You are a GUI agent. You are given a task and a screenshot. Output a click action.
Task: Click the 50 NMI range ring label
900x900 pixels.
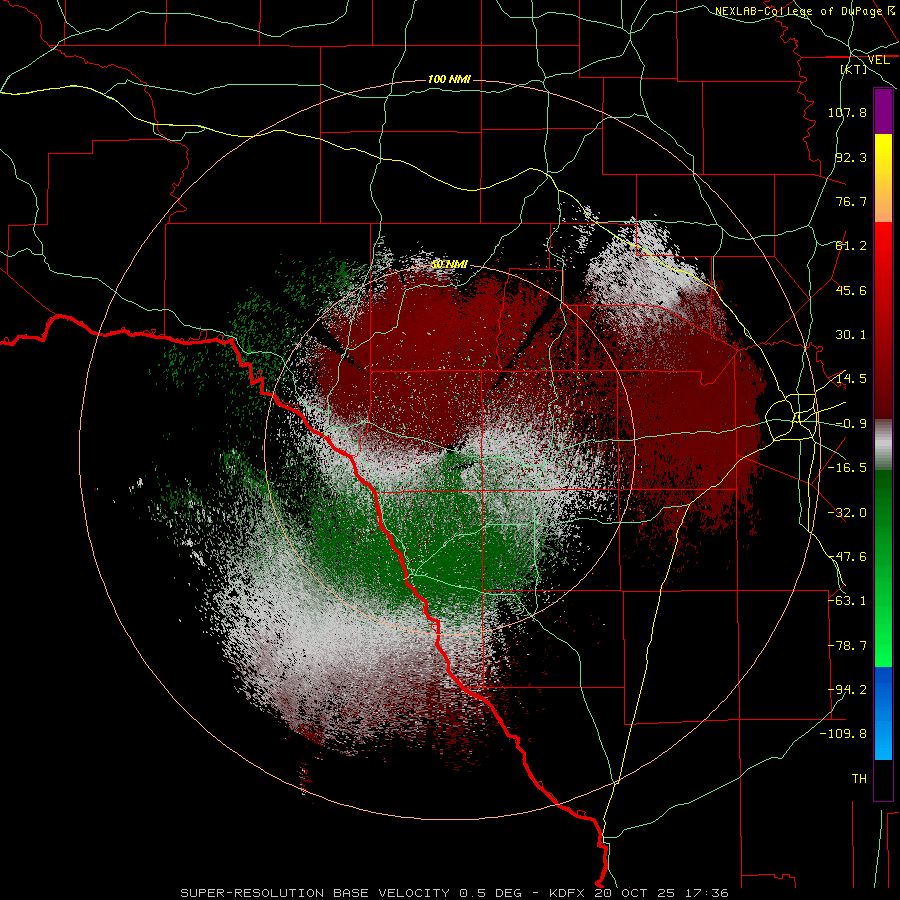click(x=449, y=265)
